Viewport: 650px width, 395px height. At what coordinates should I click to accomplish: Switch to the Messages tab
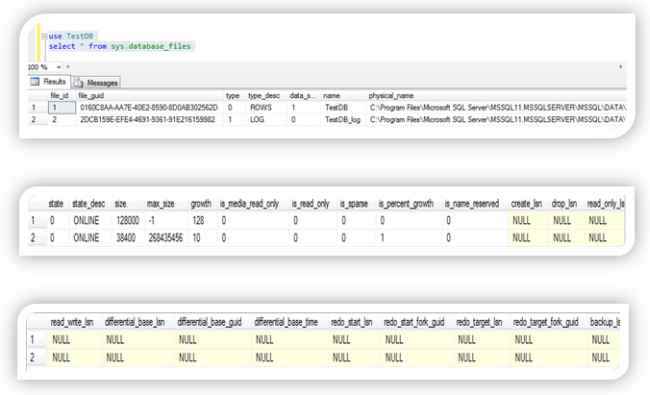(x=97, y=83)
